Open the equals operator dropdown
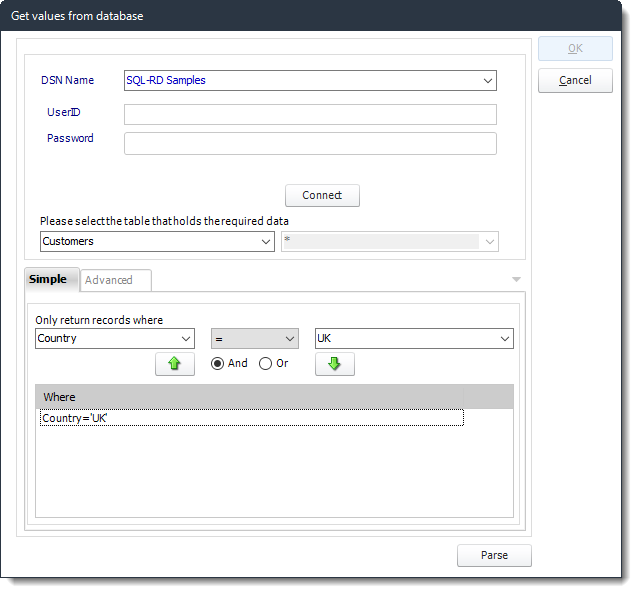This screenshot has height=593, width=637. [289, 339]
